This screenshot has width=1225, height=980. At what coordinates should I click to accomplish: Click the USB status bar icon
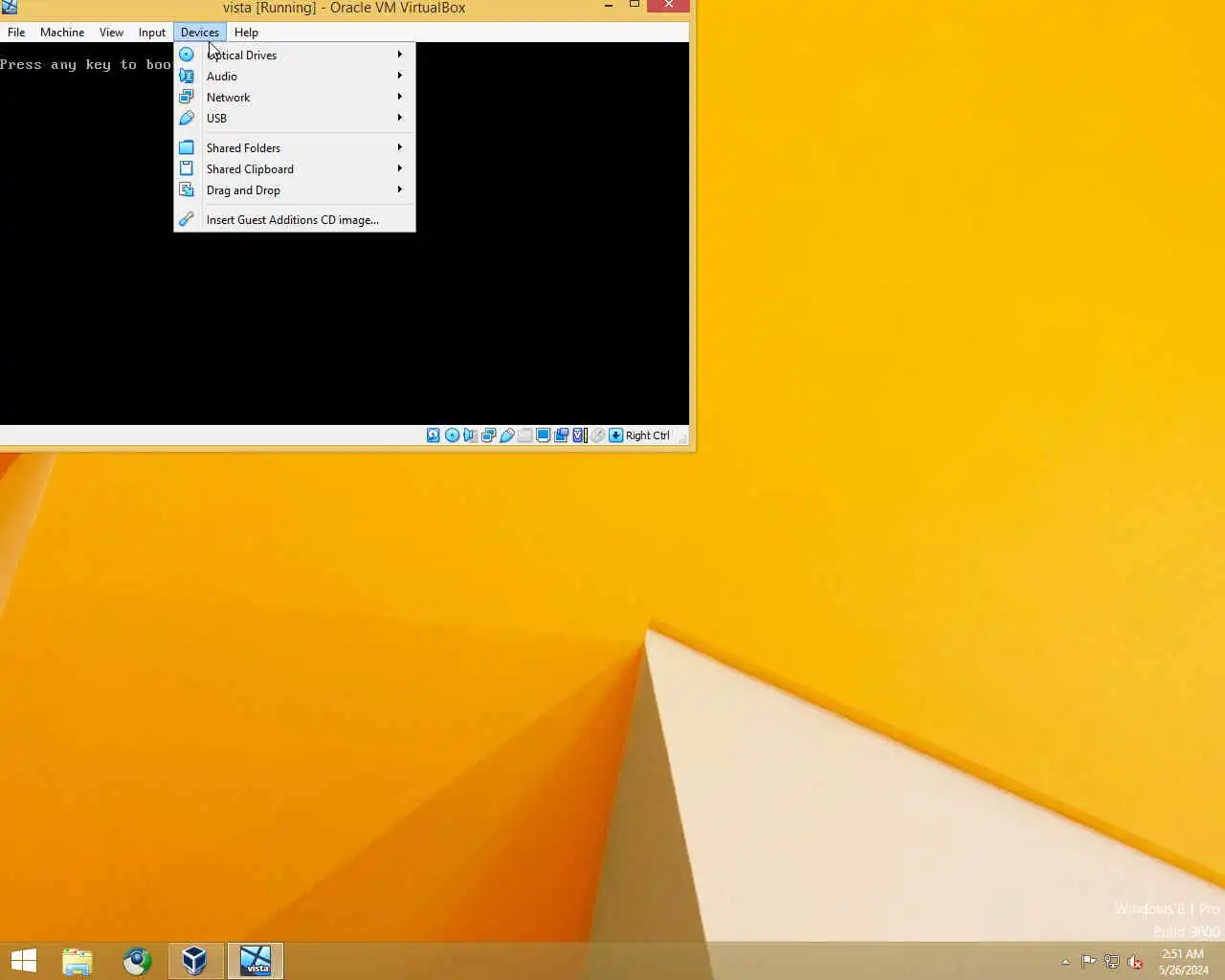506,435
